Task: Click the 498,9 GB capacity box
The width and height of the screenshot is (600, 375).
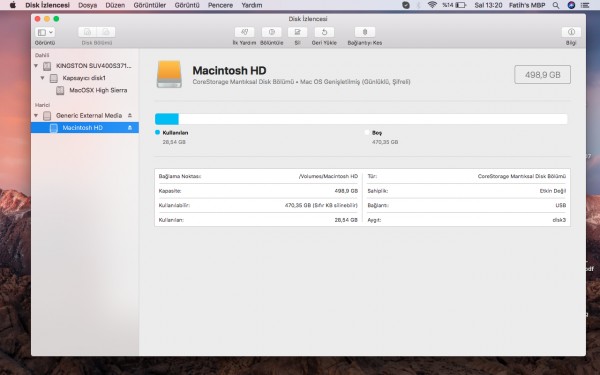Action: pos(542,75)
